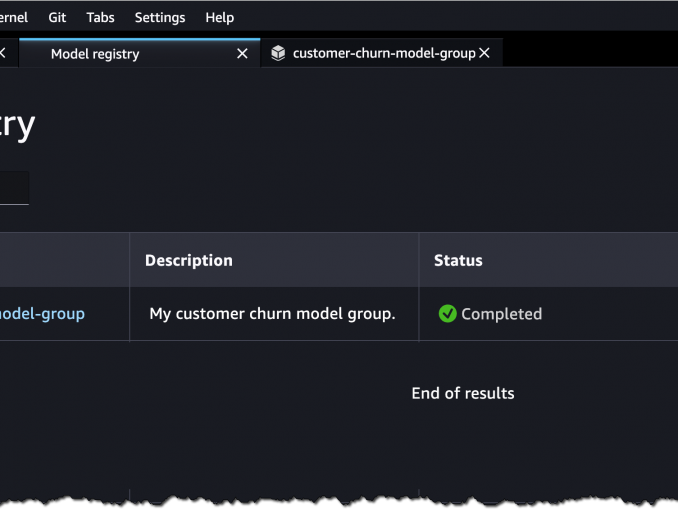
Task: Click the cube icon on customer-churn-model-group tab
Action: coord(278,54)
